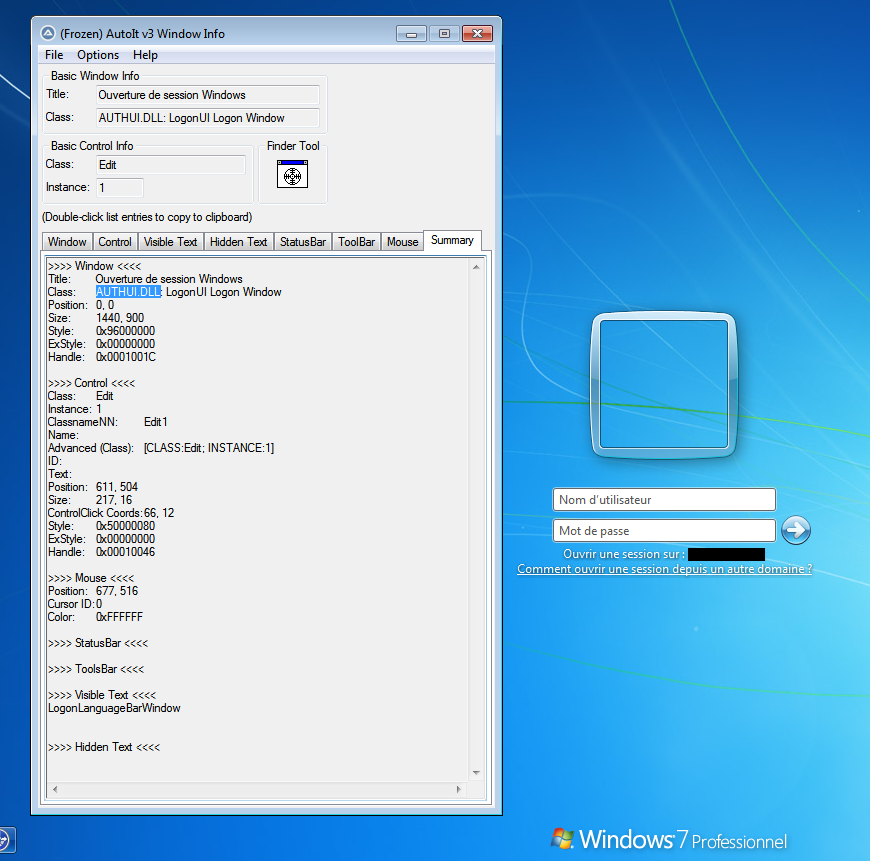
Task: Click the horizontal scroll left arrow
Action: [54, 789]
